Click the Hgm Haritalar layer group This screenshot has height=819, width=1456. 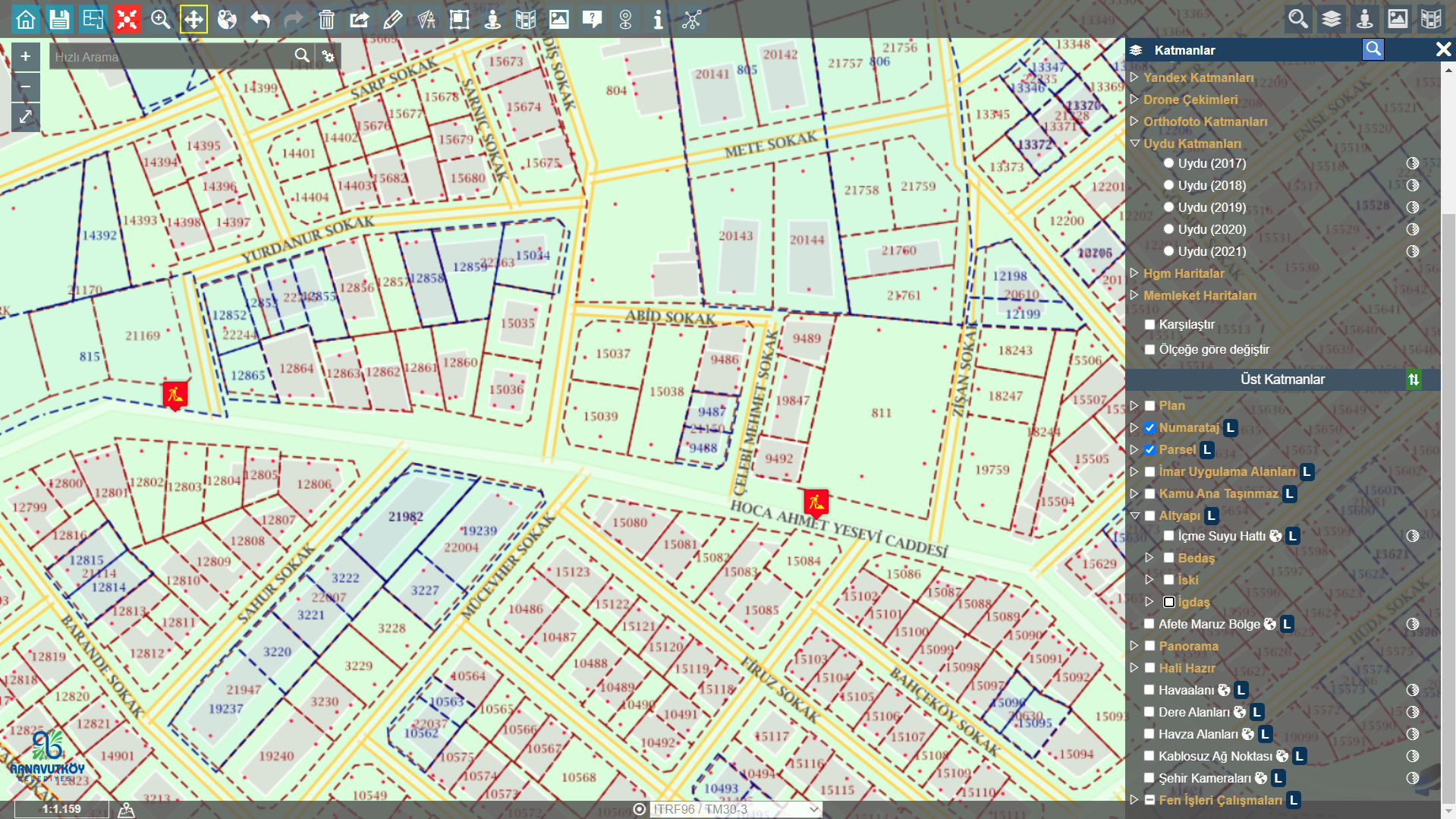pos(1183,273)
